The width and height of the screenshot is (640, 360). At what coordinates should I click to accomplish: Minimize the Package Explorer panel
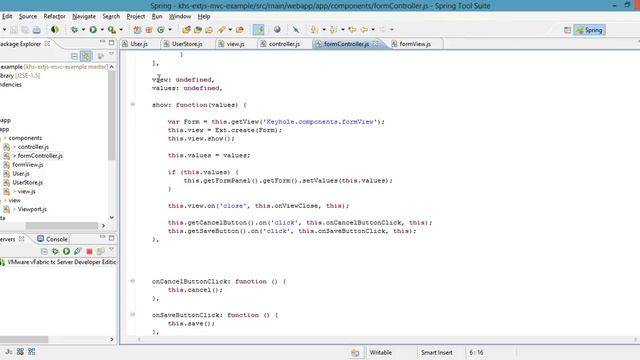102,42
